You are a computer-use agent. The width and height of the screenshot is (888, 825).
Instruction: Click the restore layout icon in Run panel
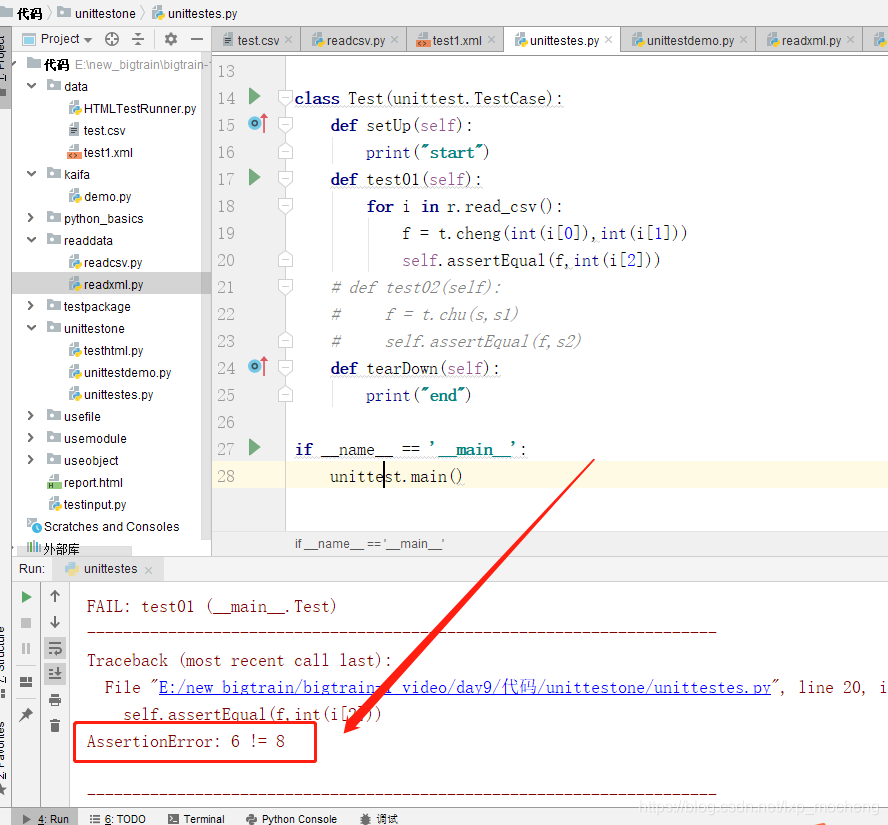pyautogui.click(x=26, y=682)
